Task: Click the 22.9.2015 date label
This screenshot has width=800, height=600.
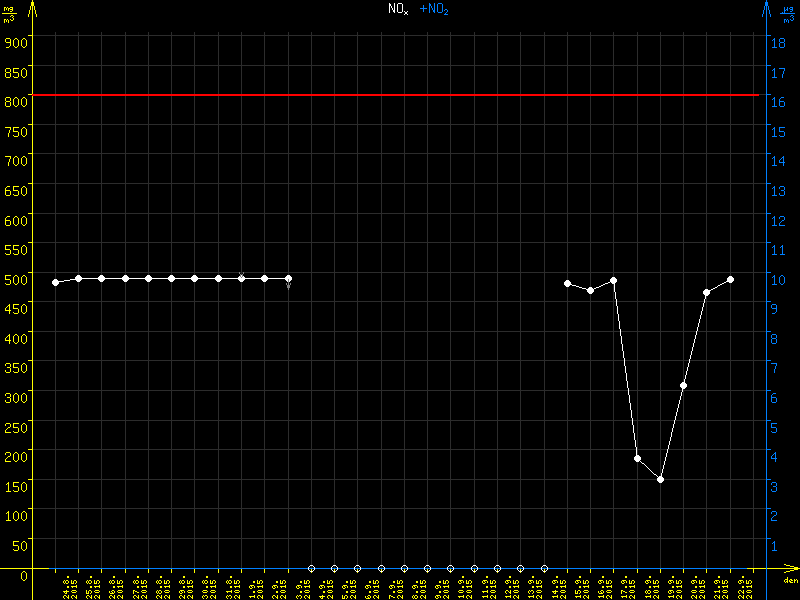Action: point(742,586)
